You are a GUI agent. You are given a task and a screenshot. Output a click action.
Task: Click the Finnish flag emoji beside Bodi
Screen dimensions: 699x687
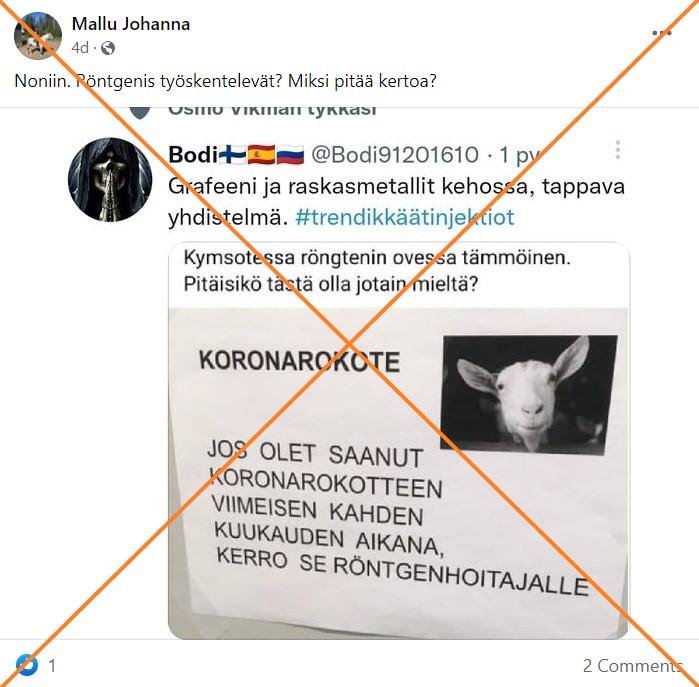point(231,155)
